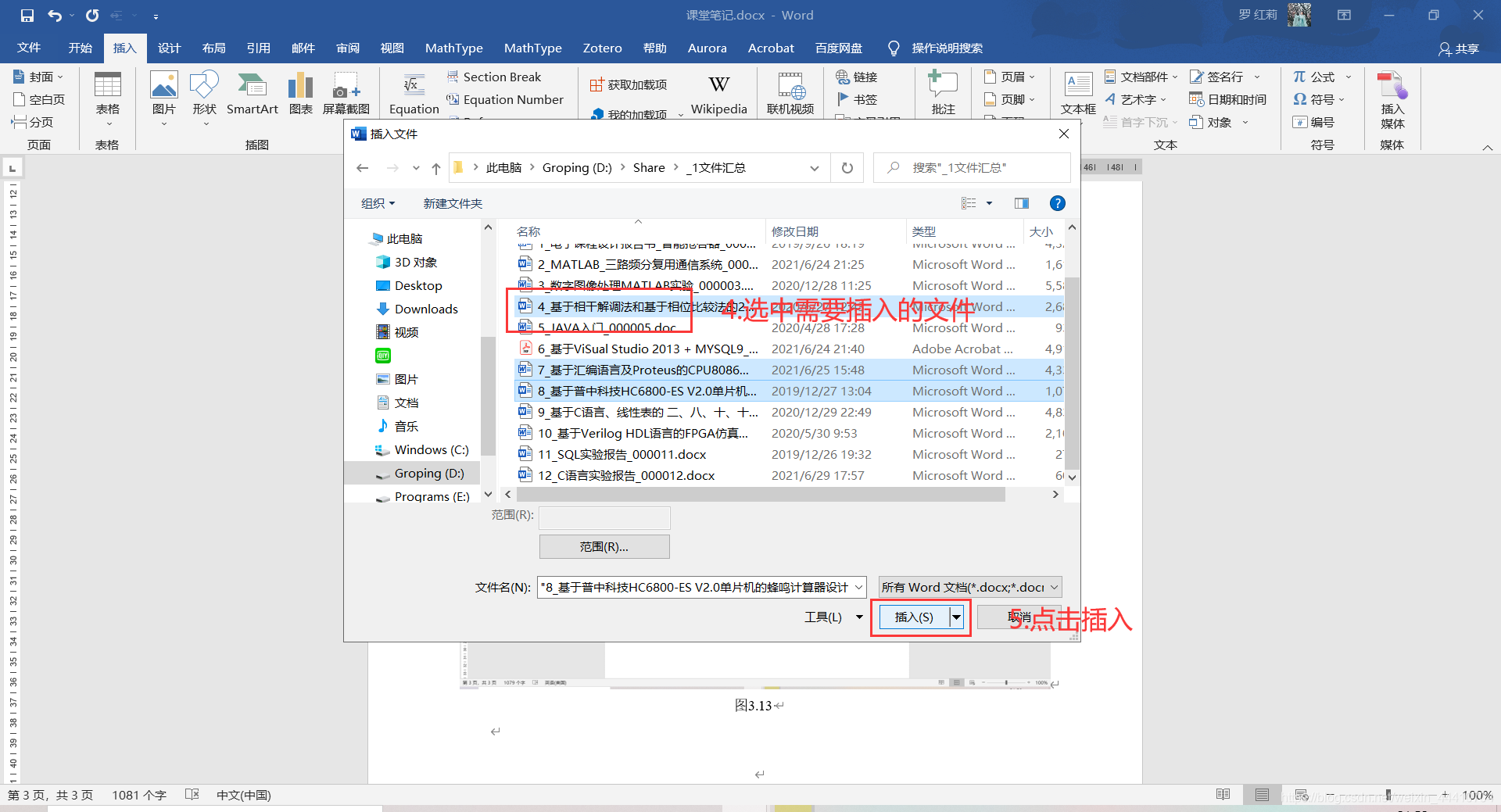Undo the last action in the title bar
Image resolution: width=1501 pixels, height=812 pixels.
(x=54, y=15)
